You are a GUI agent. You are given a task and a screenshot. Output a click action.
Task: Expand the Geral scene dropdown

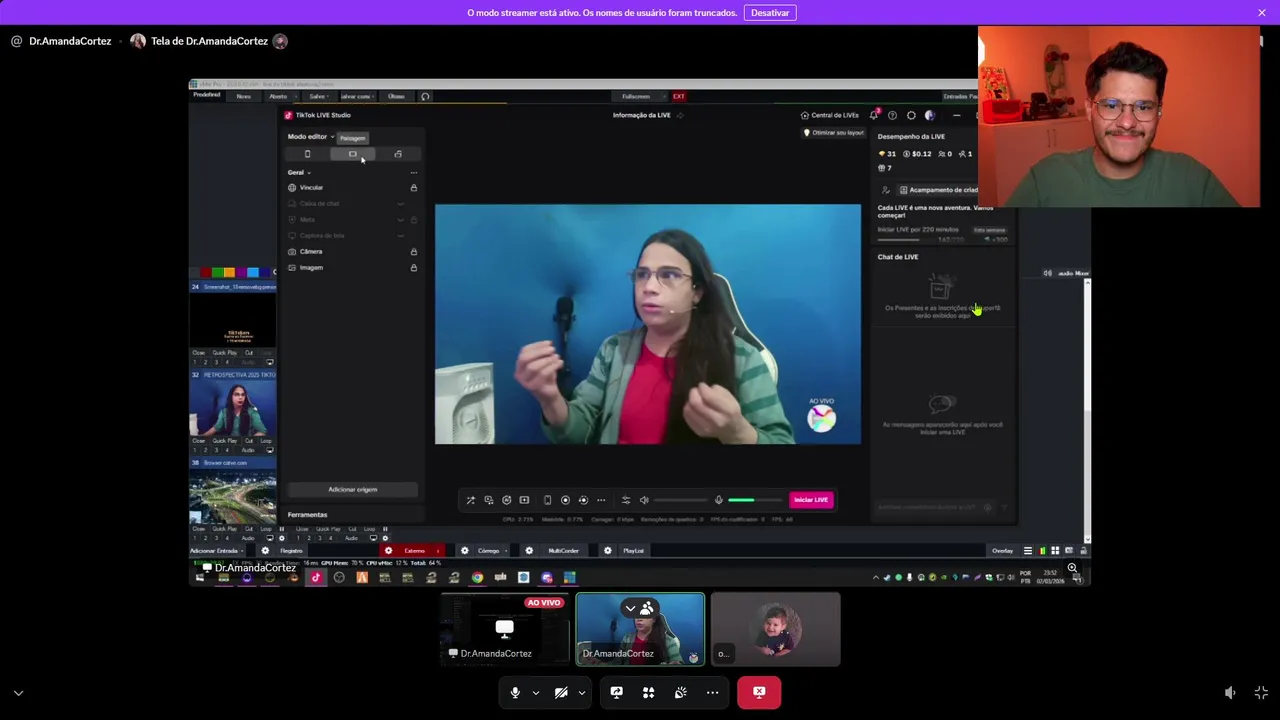299,172
